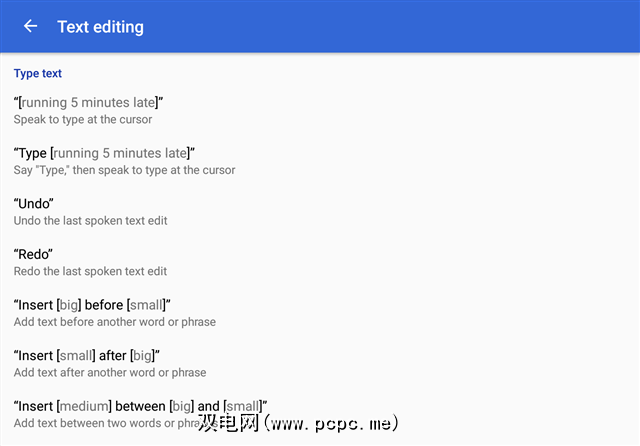Screen dimensions: 640x446
Task: Open the "Insert [big] before [small]" command
Action: 93,304
